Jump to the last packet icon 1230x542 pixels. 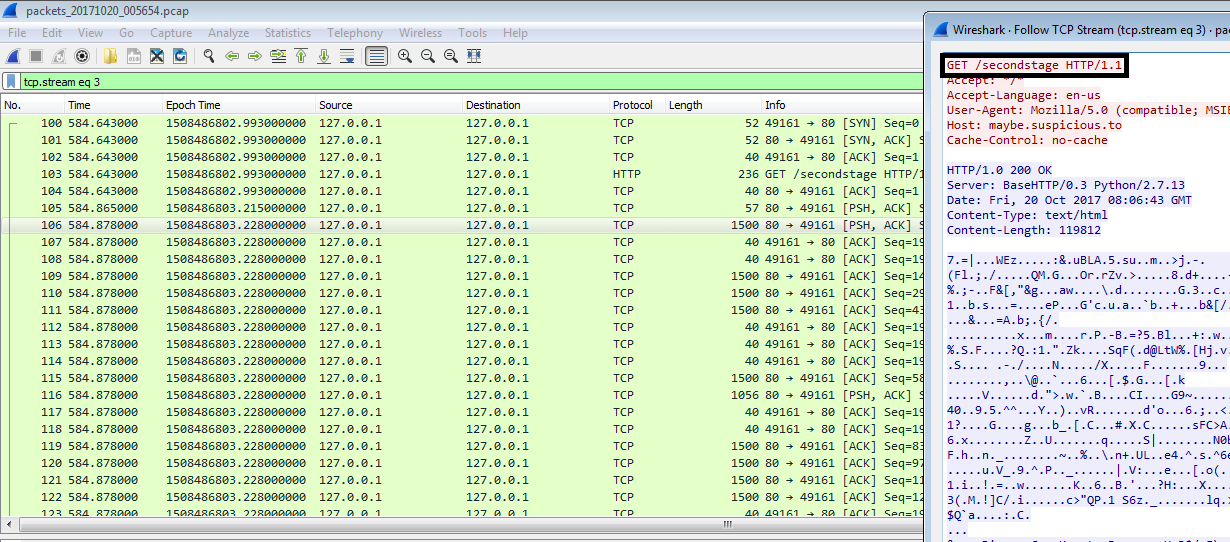tap(324, 56)
